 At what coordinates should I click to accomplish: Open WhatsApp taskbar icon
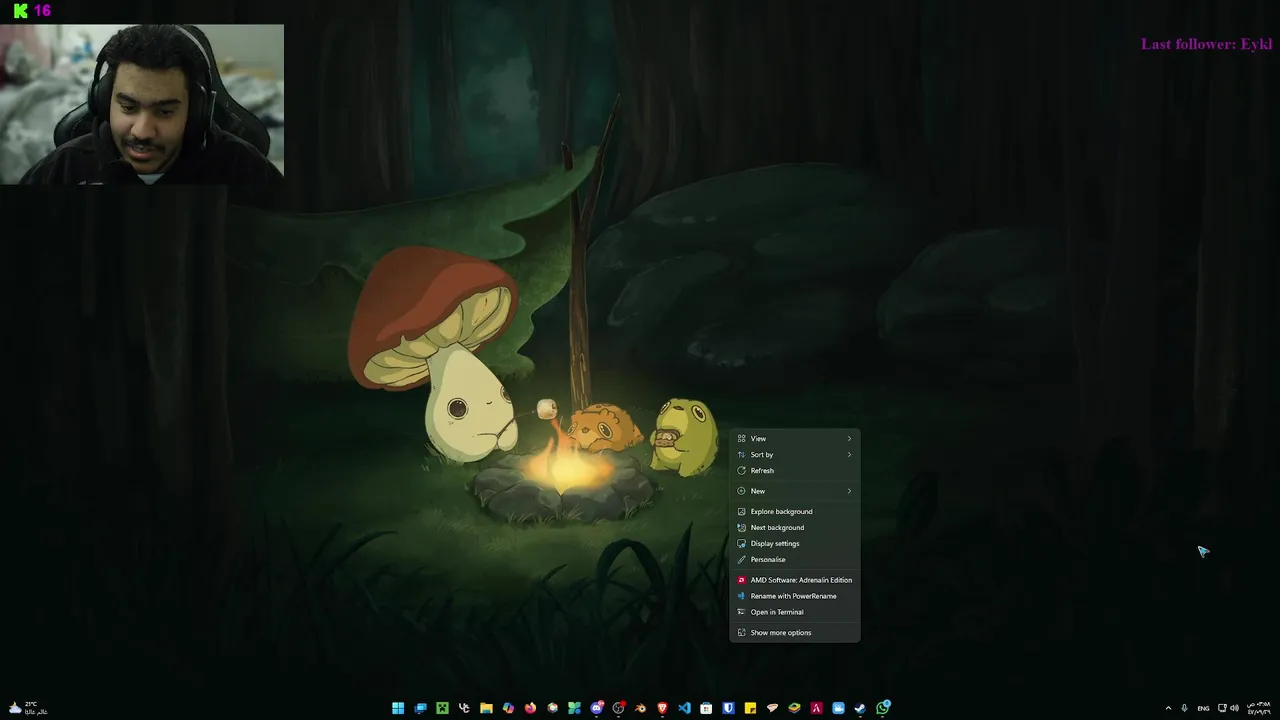point(883,708)
